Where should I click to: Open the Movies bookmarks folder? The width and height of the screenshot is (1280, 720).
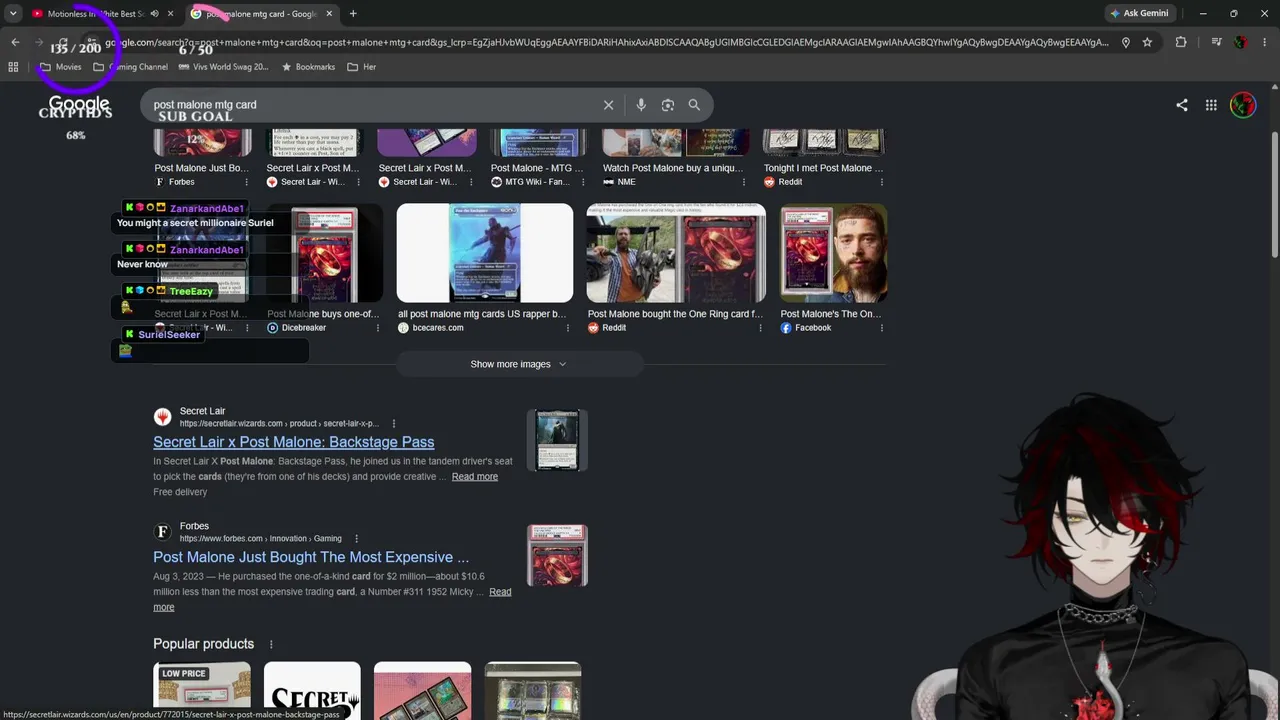(61, 67)
